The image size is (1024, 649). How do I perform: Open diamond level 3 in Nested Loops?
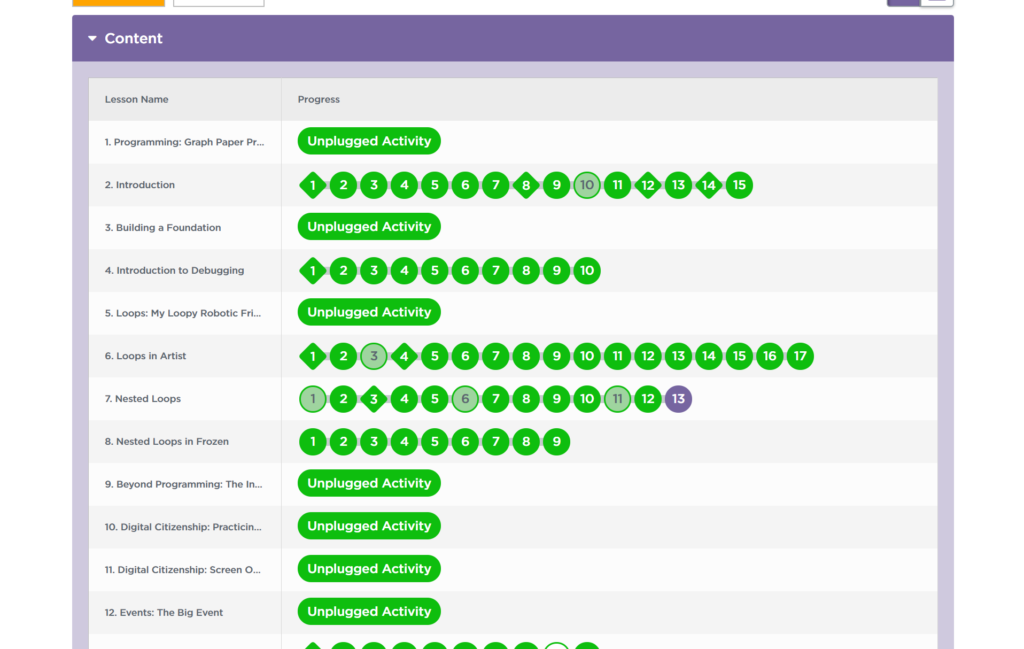tap(374, 399)
